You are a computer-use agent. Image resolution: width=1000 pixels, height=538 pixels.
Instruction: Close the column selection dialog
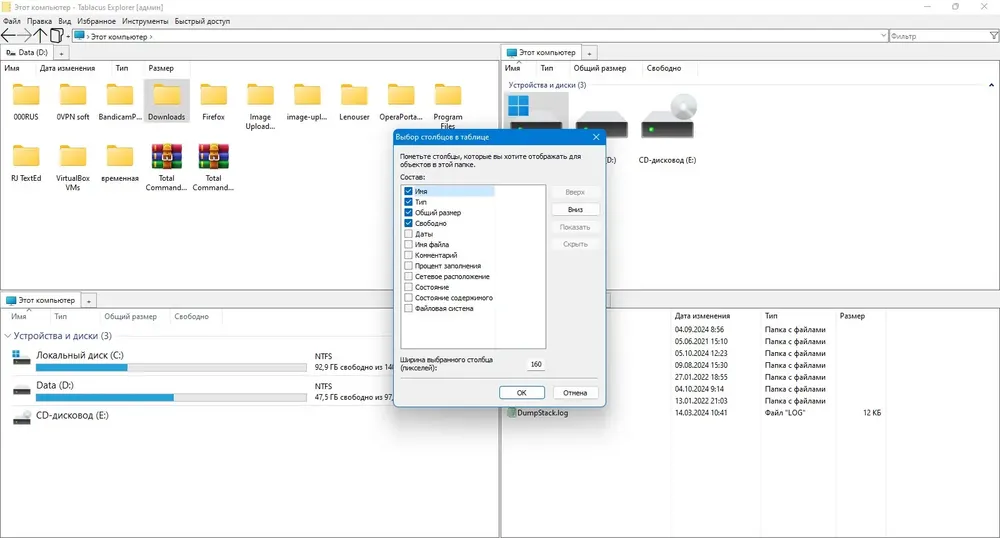[x=596, y=137]
